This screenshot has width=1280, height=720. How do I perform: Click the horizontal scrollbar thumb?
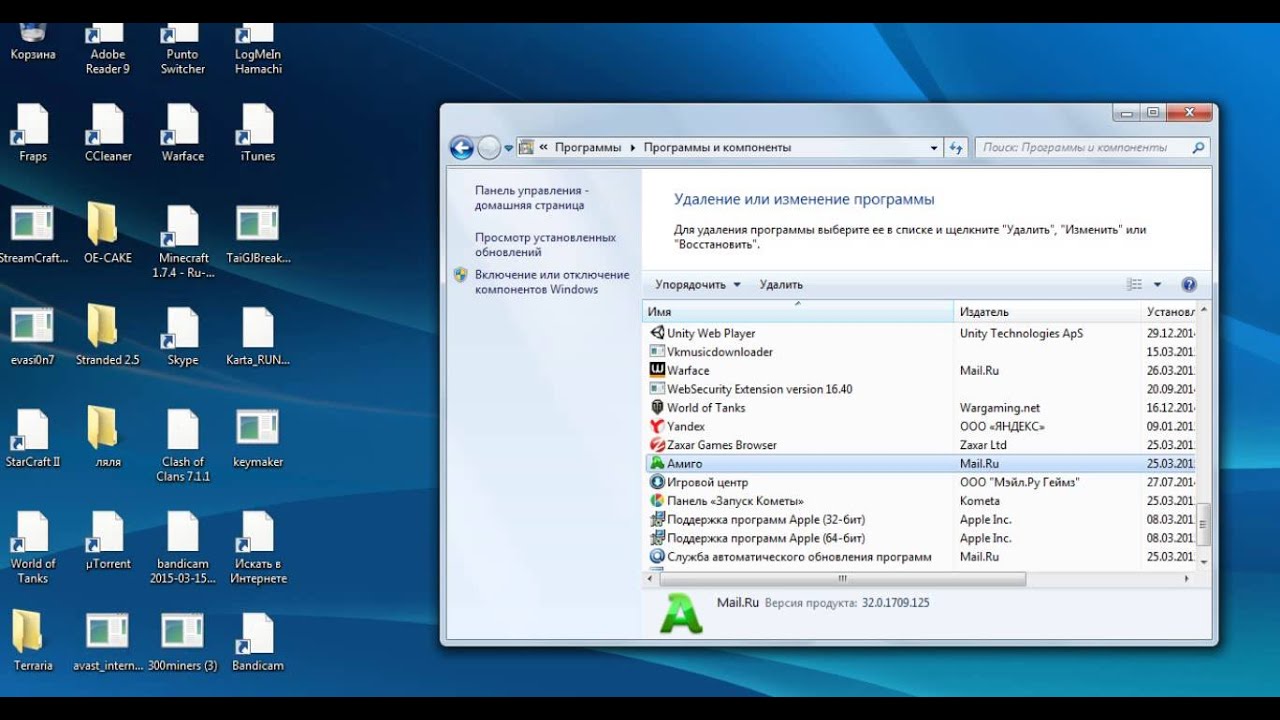[x=843, y=578]
